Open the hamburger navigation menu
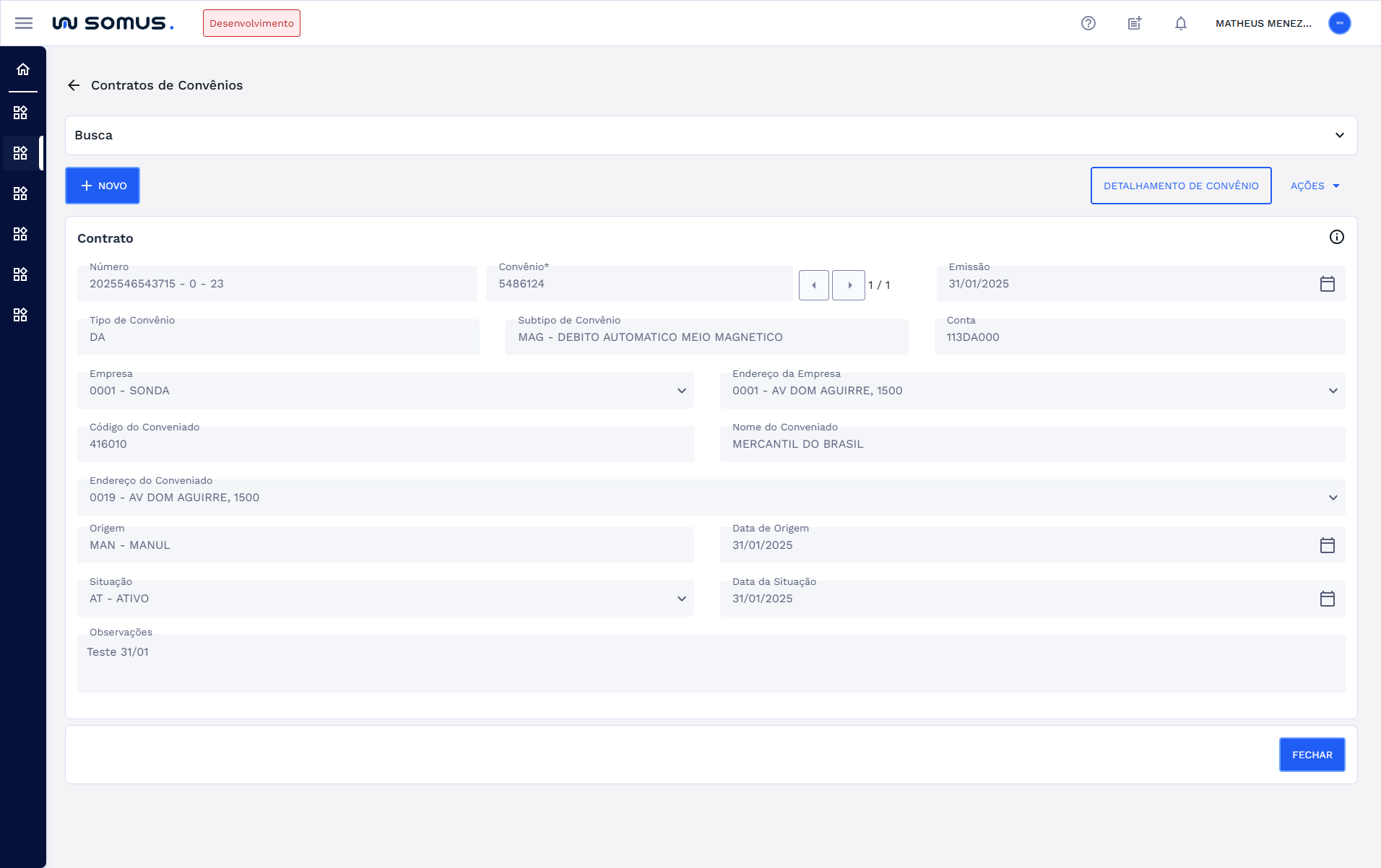Viewport: 1381px width, 868px height. click(24, 23)
